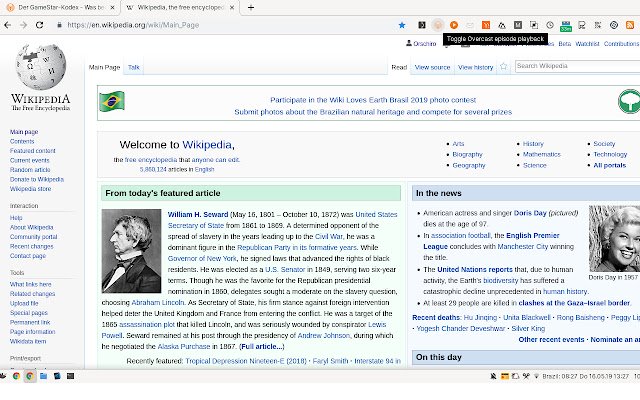Open the network indicator in system tray
Viewport: 640px width, 400px height.
536,376
